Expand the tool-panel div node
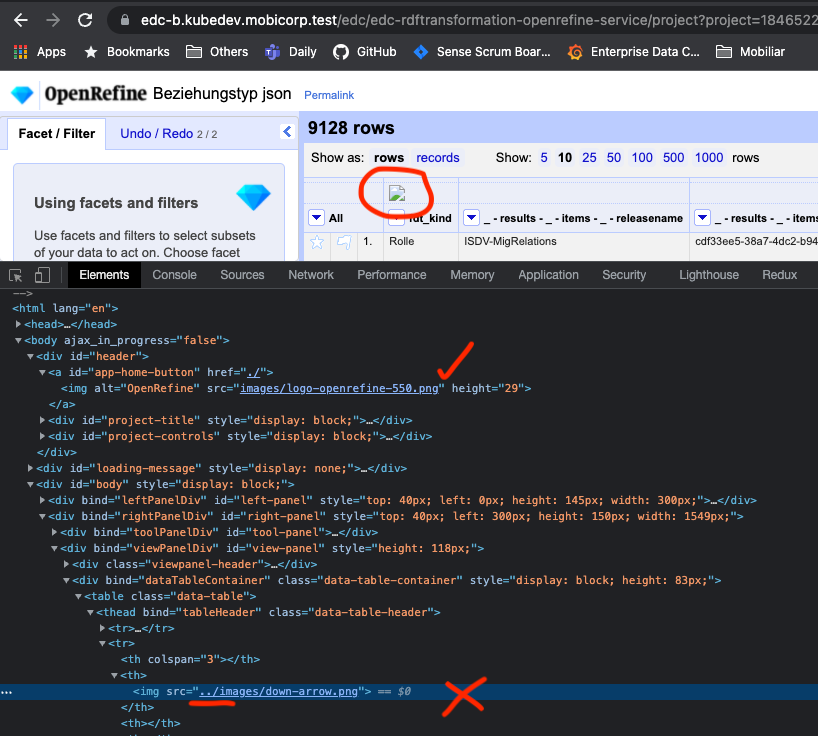 pos(54,532)
